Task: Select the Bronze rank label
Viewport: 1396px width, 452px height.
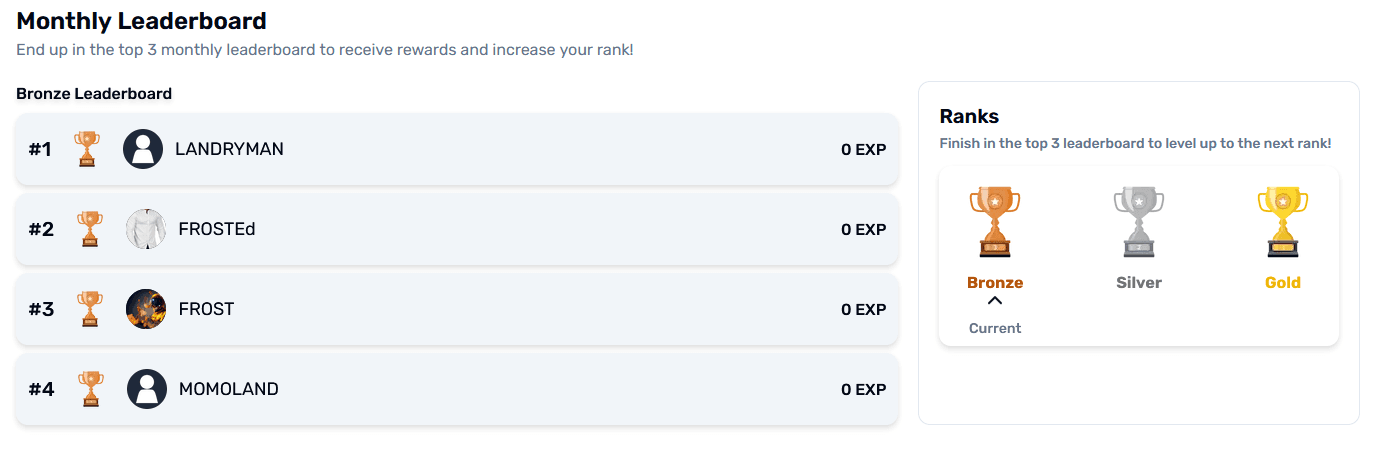Action: click(995, 283)
